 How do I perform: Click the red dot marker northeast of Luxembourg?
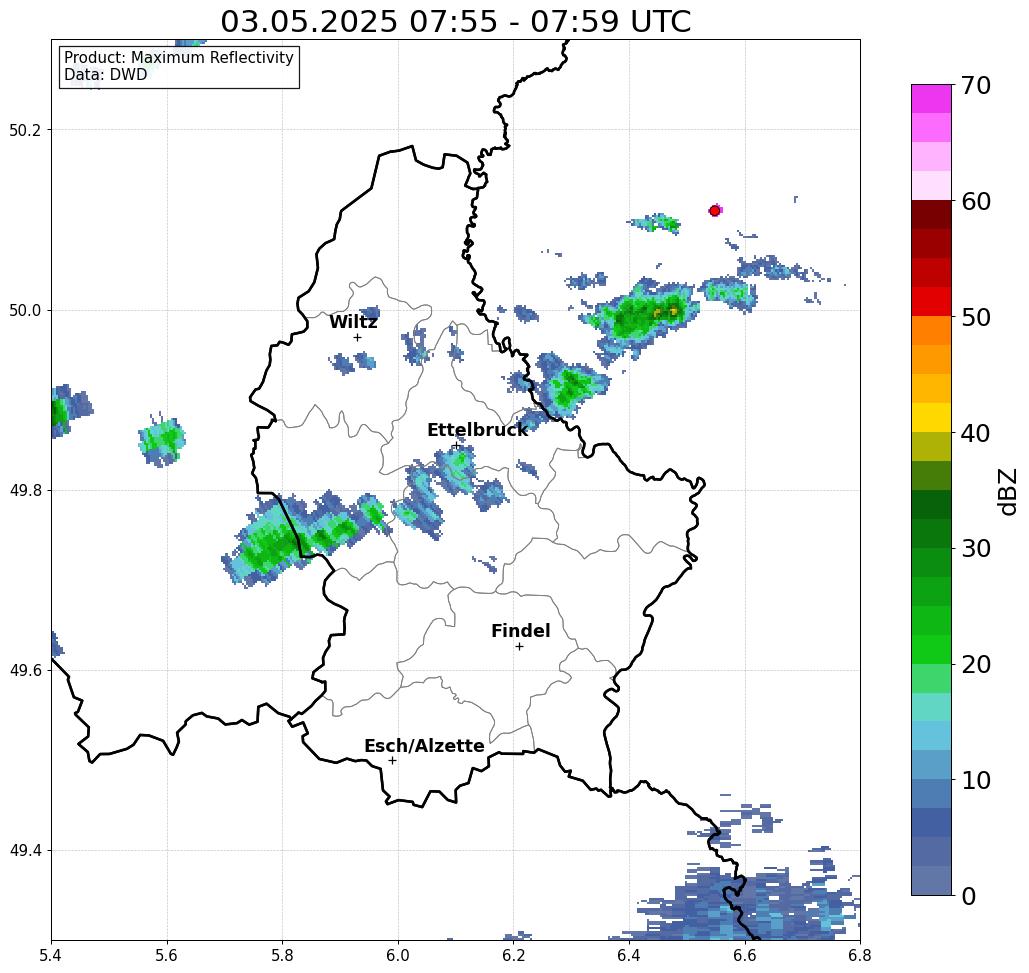pos(715,211)
